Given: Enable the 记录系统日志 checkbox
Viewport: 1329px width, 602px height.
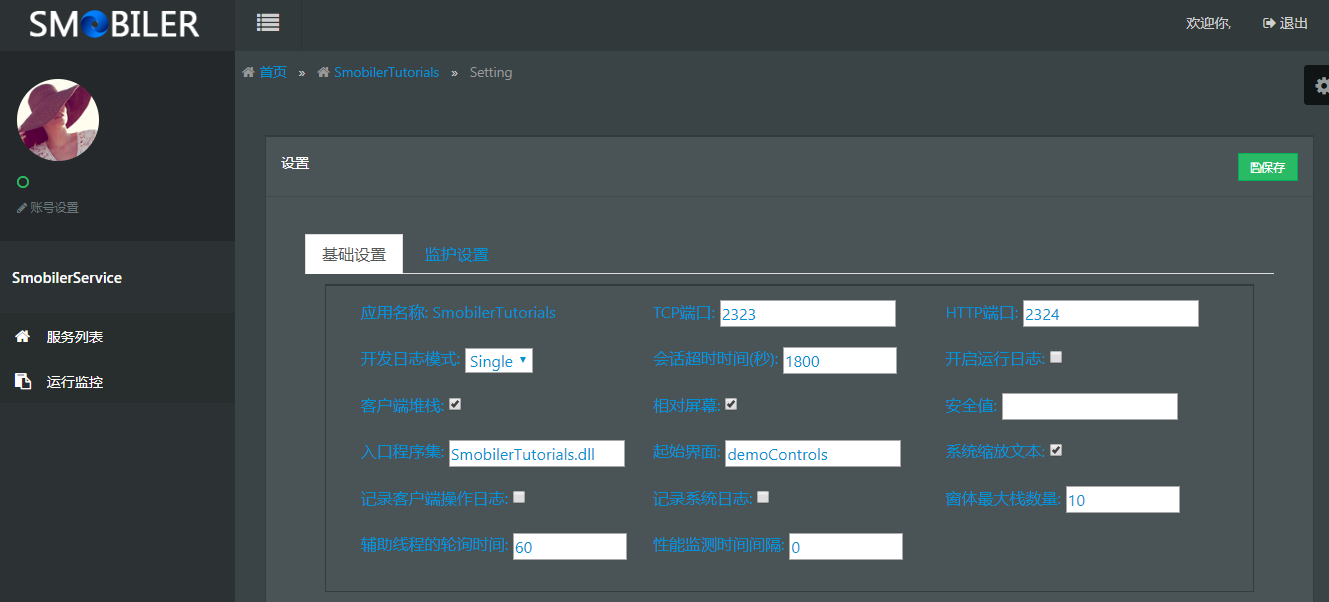Looking at the screenshot, I should [x=763, y=497].
